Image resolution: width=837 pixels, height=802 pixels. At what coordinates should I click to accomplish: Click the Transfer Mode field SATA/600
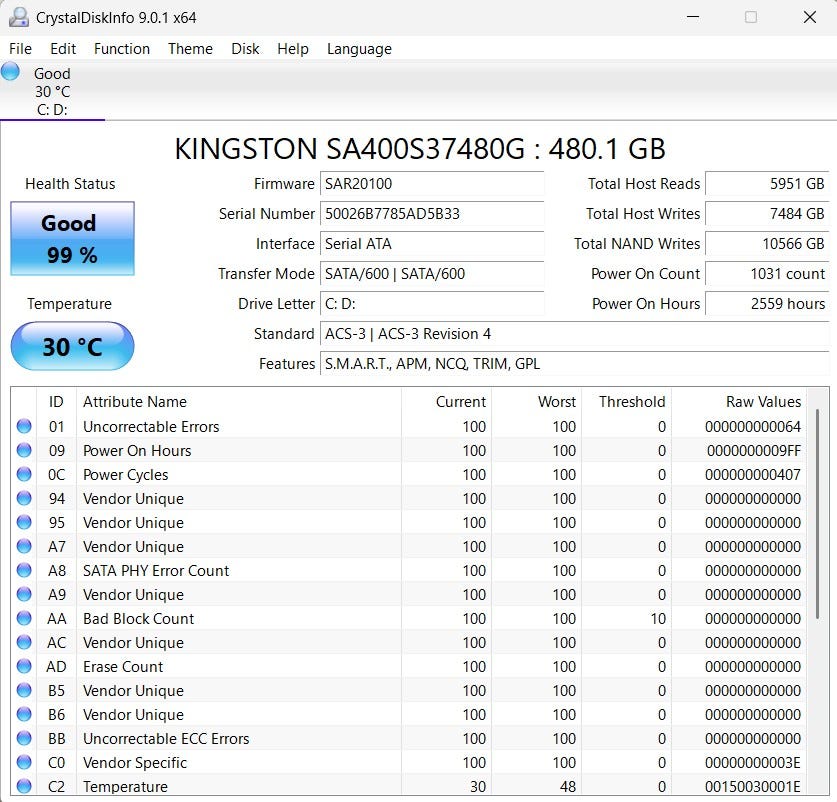(432, 273)
